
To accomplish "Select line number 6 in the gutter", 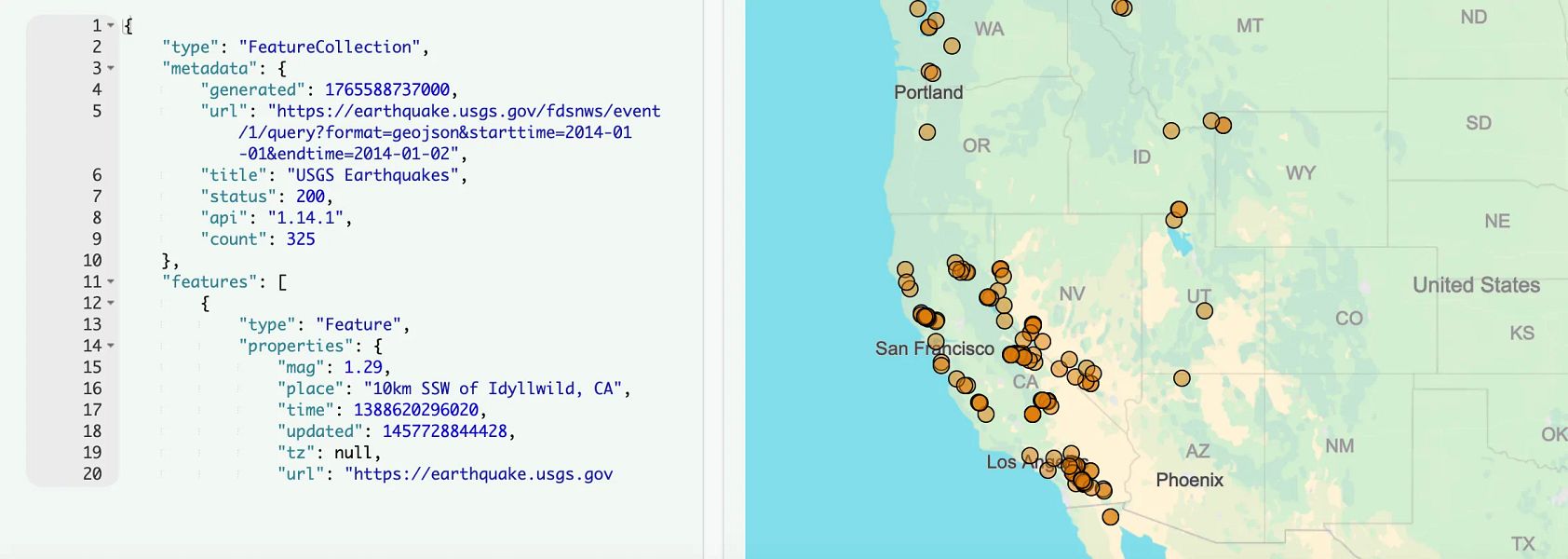I will (97, 175).
